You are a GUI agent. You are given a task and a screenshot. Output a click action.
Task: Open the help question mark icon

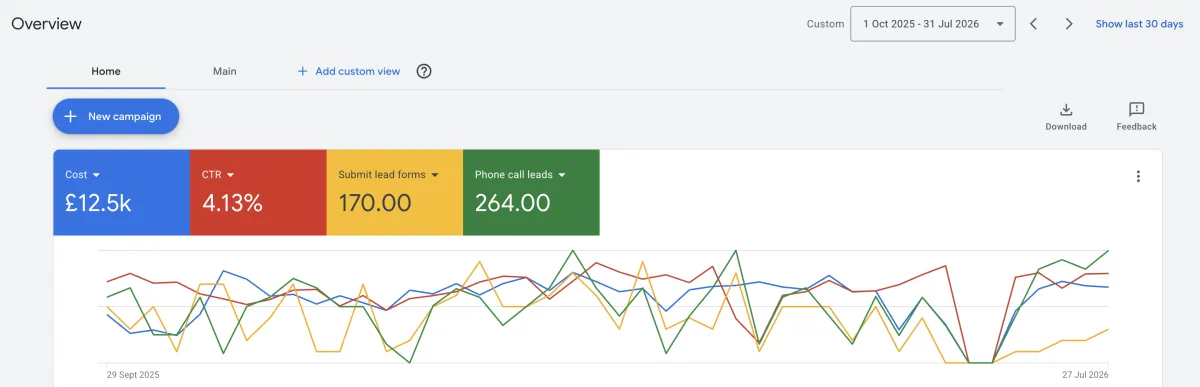coord(424,71)
